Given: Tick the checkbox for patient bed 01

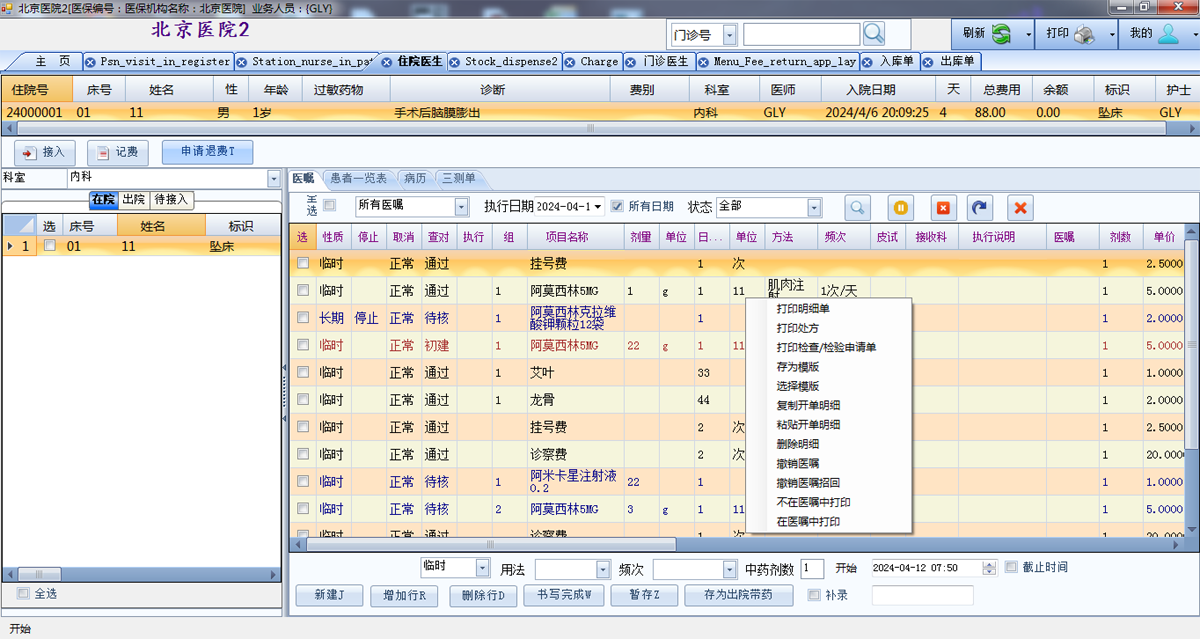Looking at the screenshot, I should (49, 245).
